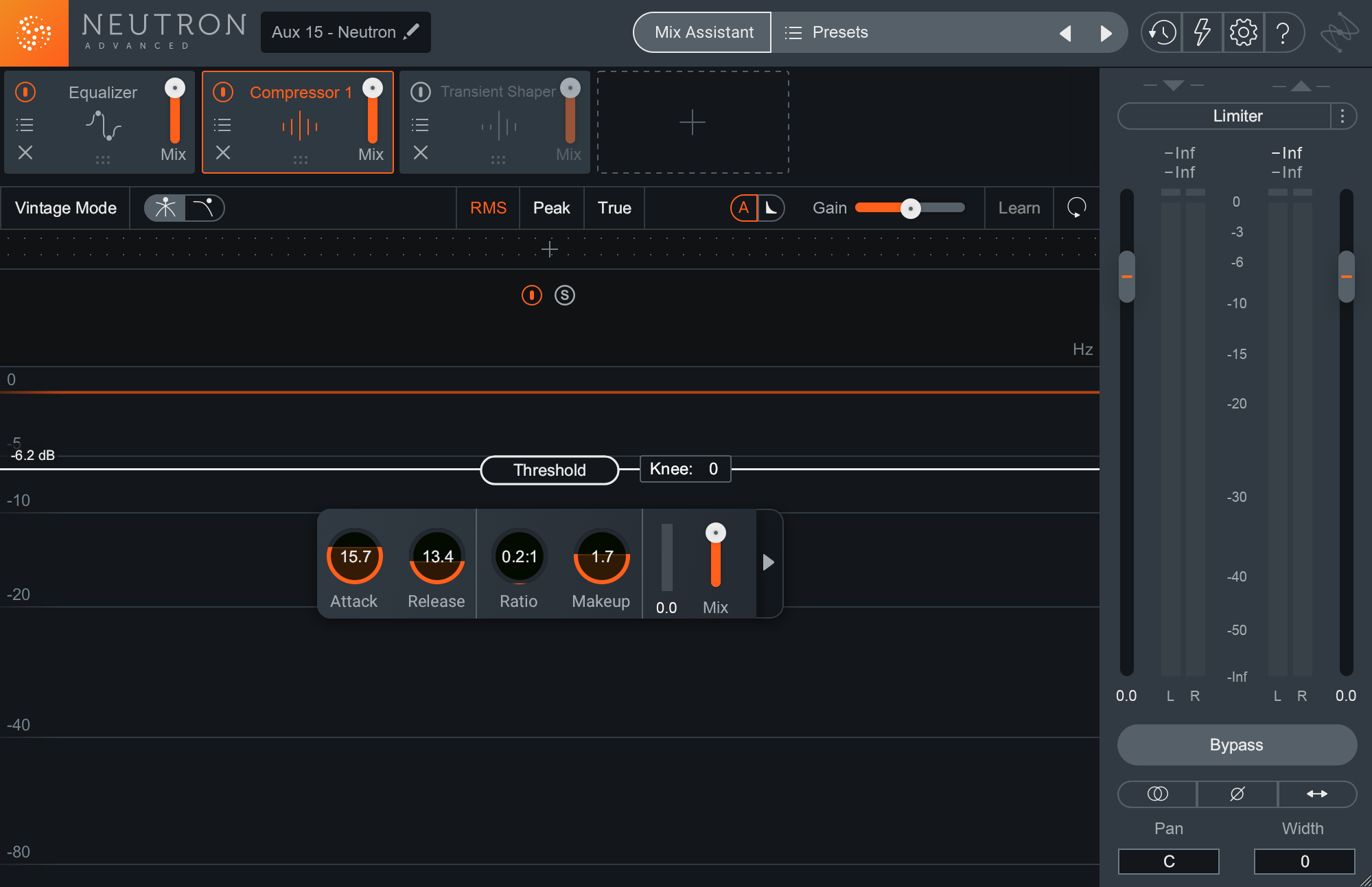Remove the Transient Shaper module
The image size is (1372, 887).
[421, 152]
